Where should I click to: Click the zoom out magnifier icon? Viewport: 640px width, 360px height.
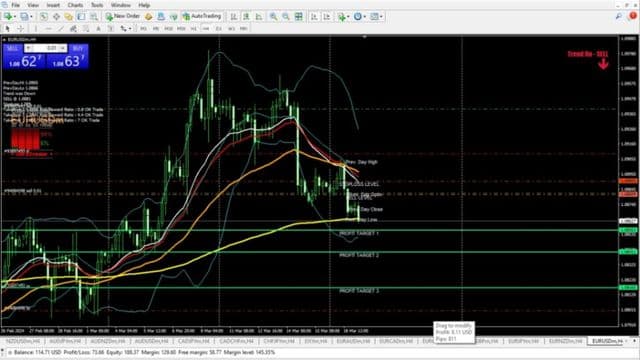point(286,16)
